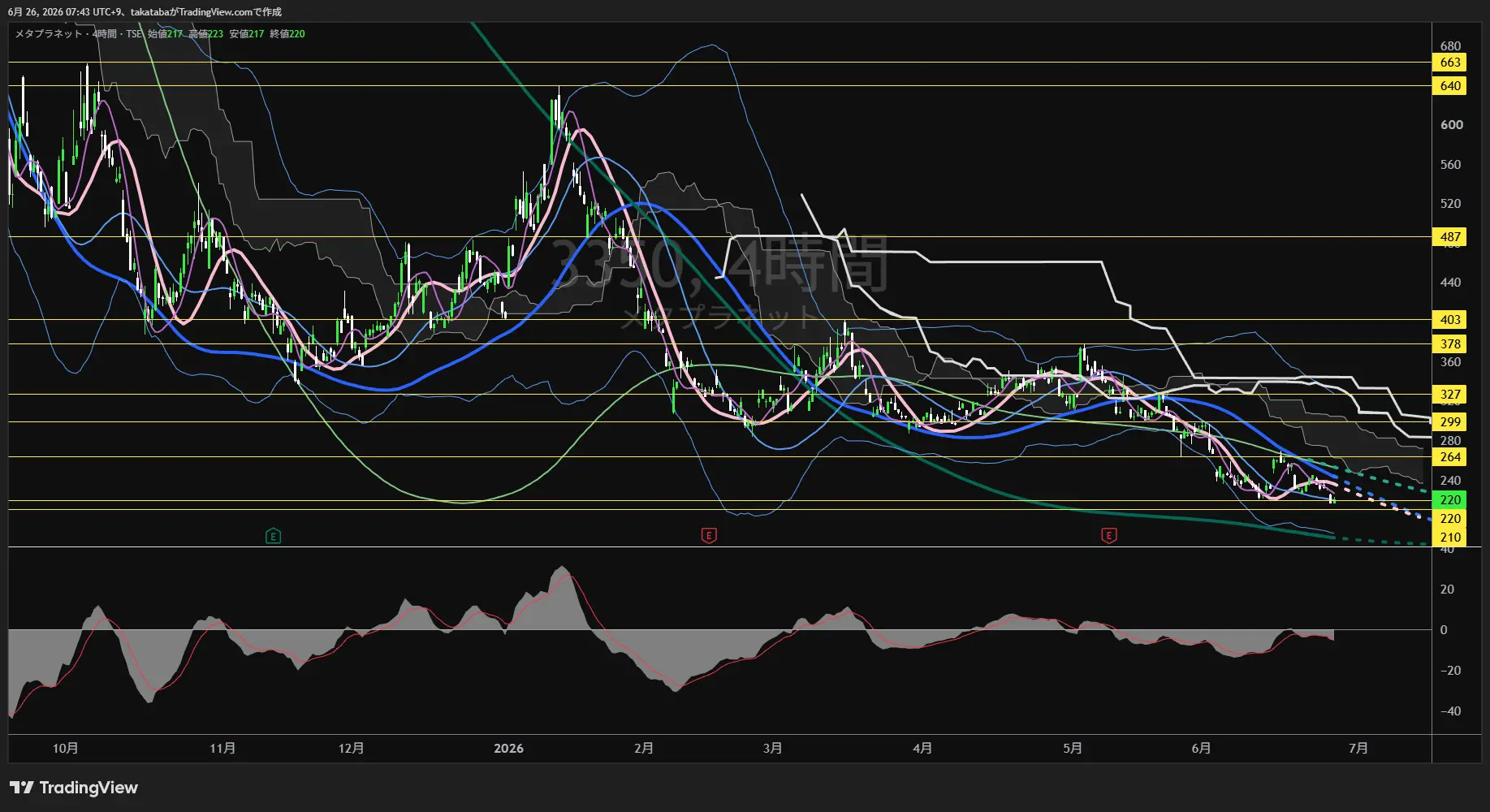Select the 640 yellow price label
Viewport: 1490px width, 812px height.
[1449, 86]
